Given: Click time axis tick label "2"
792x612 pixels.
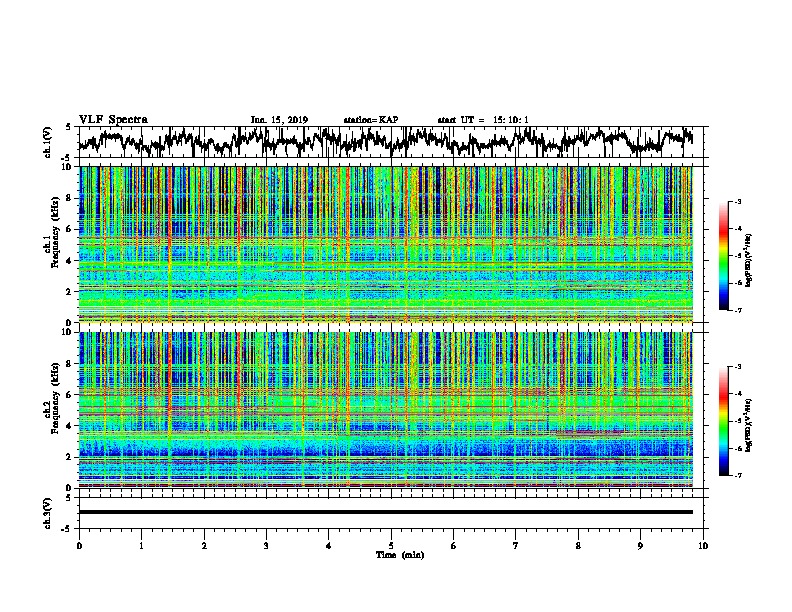Looking at the screenshot, I should (x=204, y=546).
